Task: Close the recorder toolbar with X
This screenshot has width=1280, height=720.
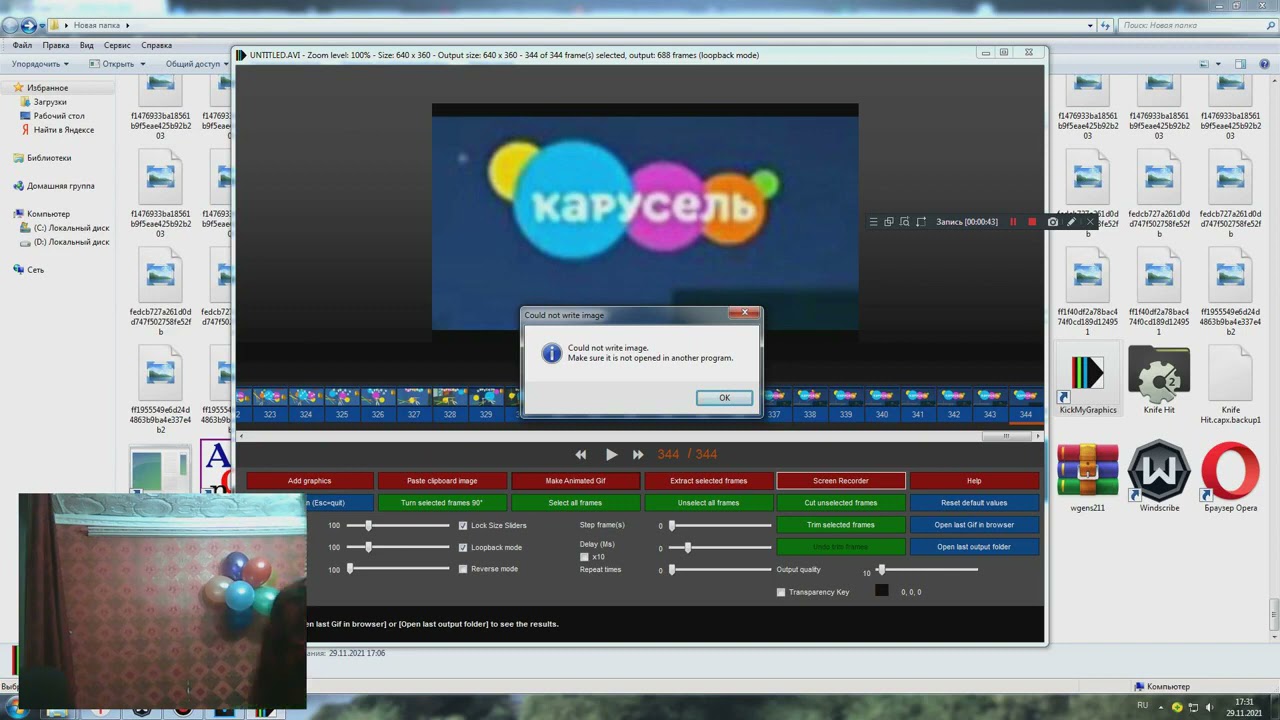Action: (1090, 222)
